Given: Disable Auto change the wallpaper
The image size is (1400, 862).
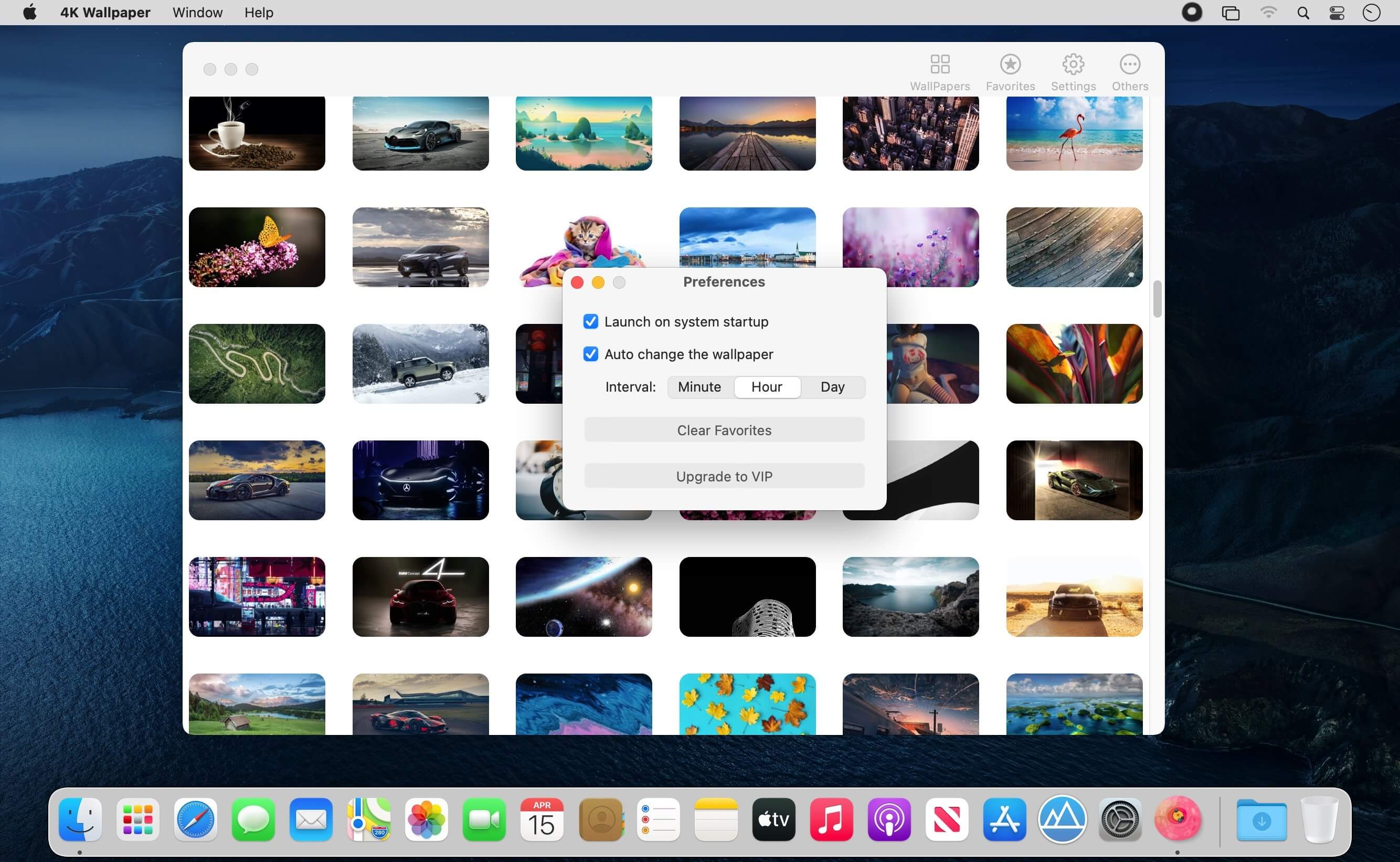Looking at the screenshot, I should tap(591, 354).
